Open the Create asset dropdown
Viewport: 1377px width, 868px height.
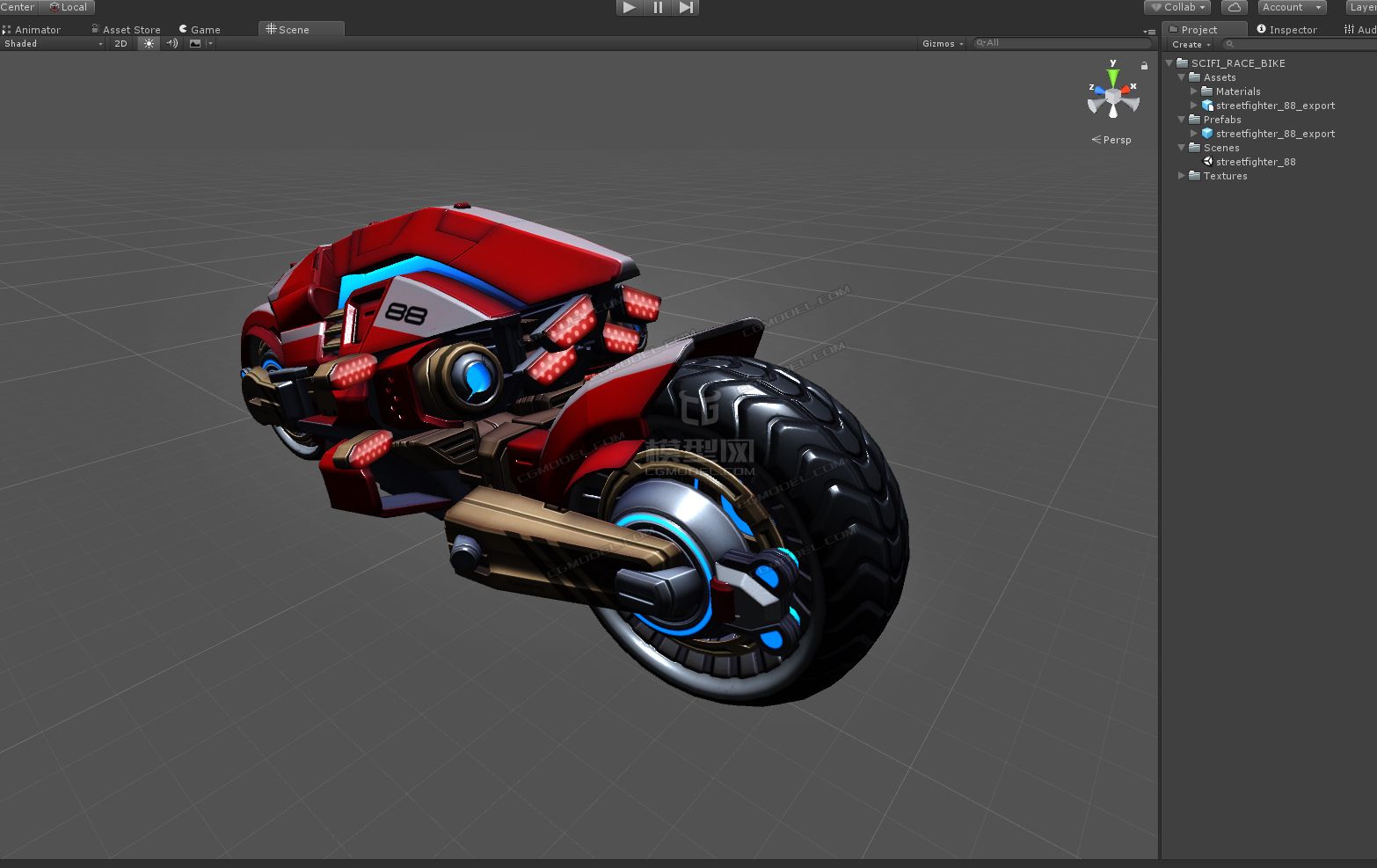pos(1191,44)
